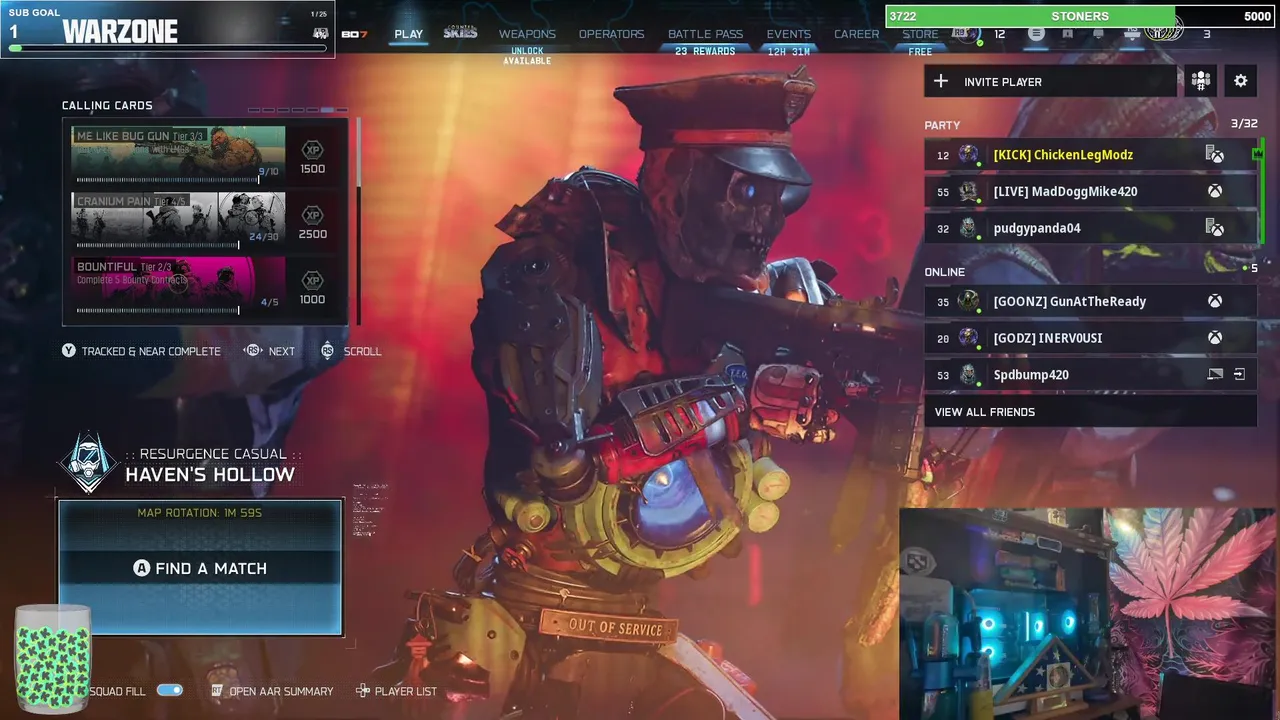Select [GODZ] INERV0USI in online list
1280x720 pixels.
tap(1090, 338)
